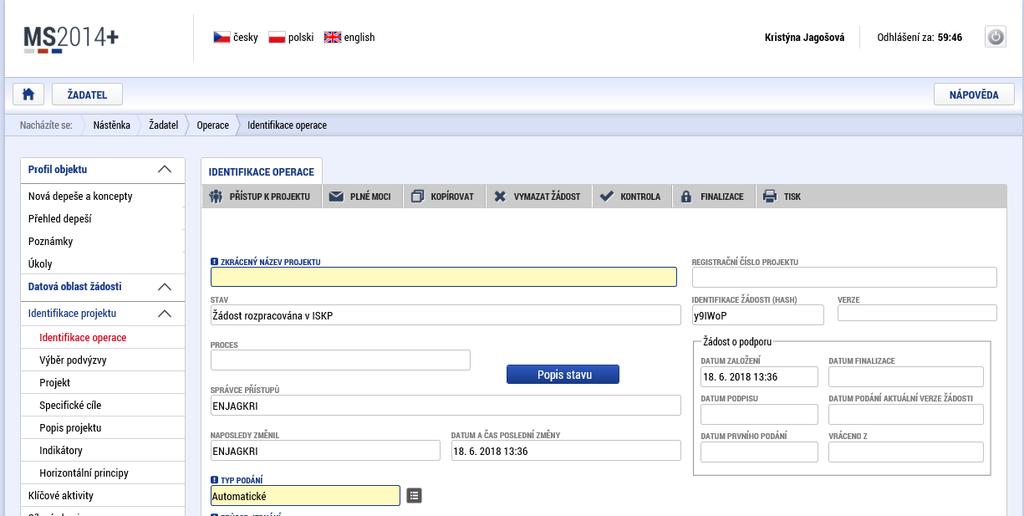Select the Typ podání Automatické combo box

coord(305,496)
